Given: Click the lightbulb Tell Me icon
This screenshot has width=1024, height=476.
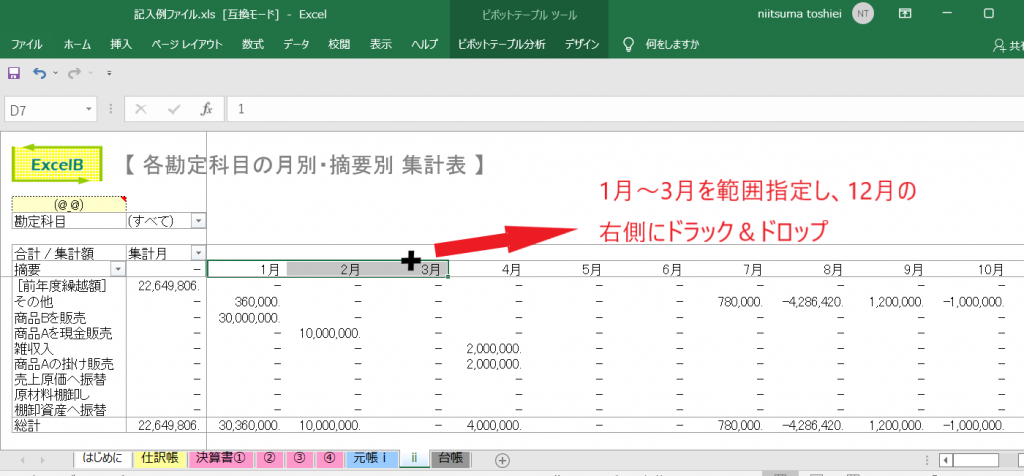Looking at the screenshot, I should [628, 44].
